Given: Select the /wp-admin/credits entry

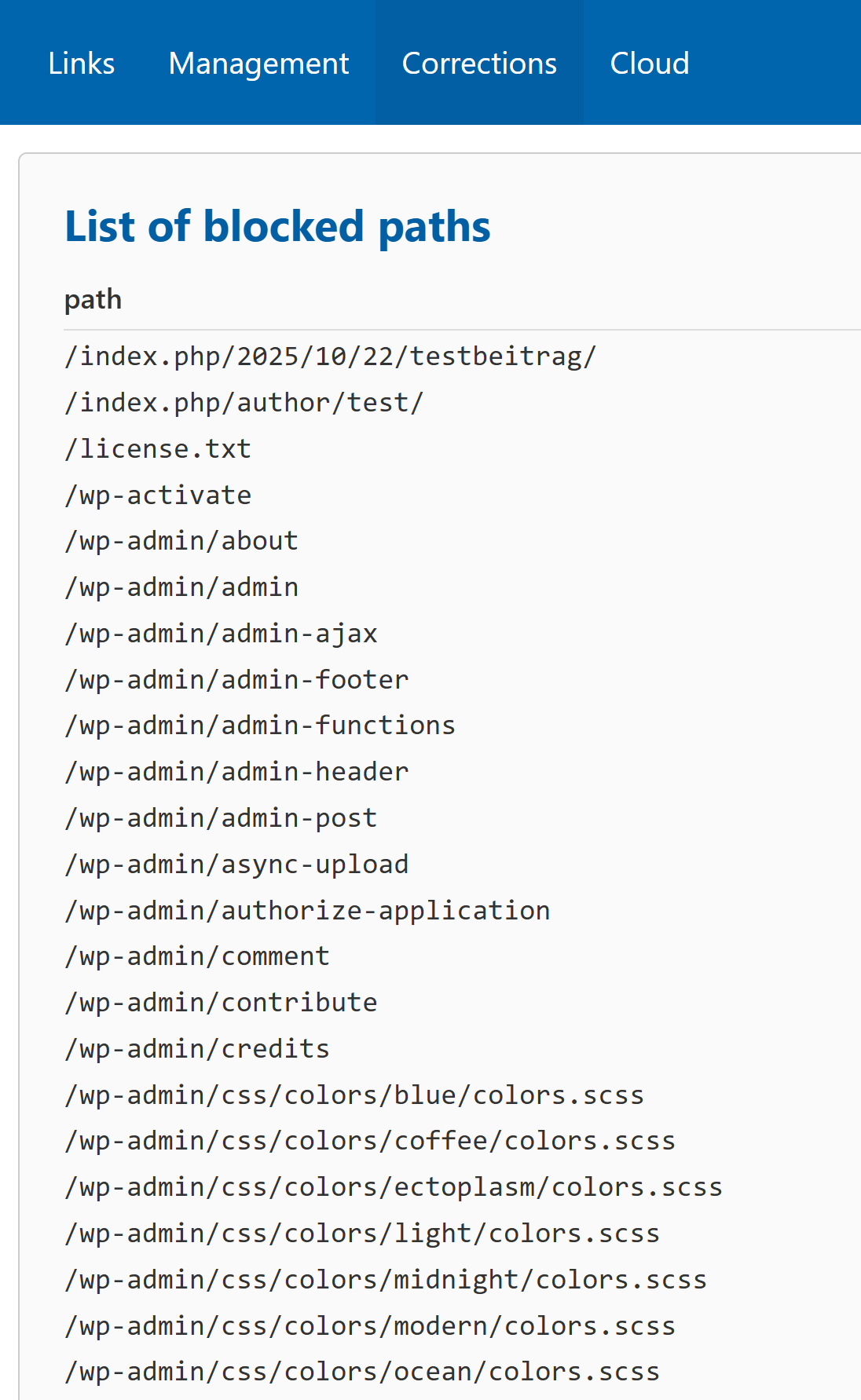Looking at the screenshot, I should [x=196, y=1047].
